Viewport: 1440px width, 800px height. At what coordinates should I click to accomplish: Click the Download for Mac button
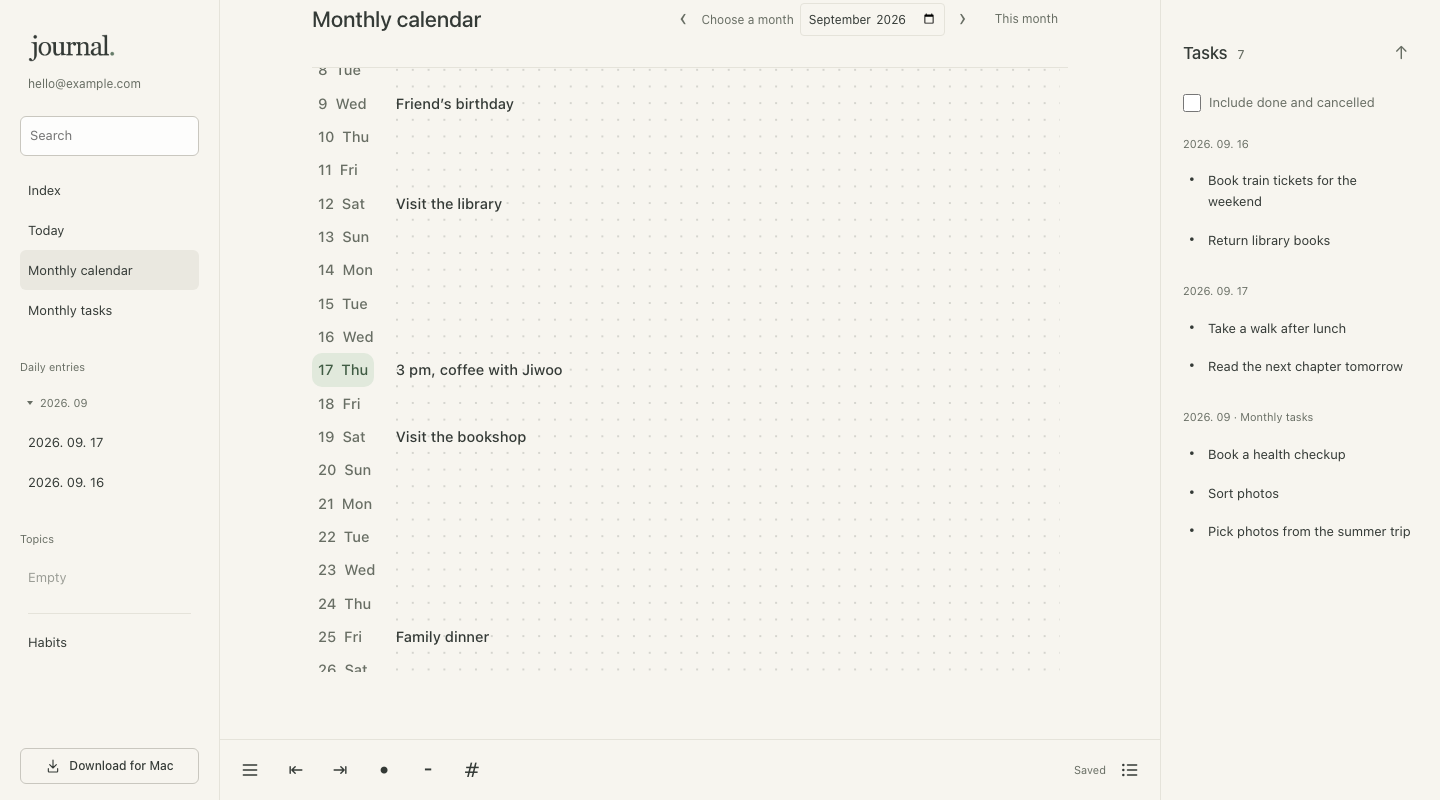[109, 766]
